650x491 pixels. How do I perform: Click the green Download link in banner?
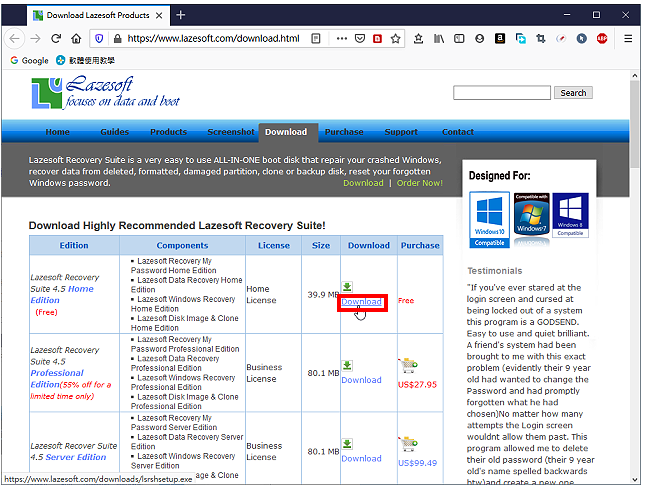363,183
